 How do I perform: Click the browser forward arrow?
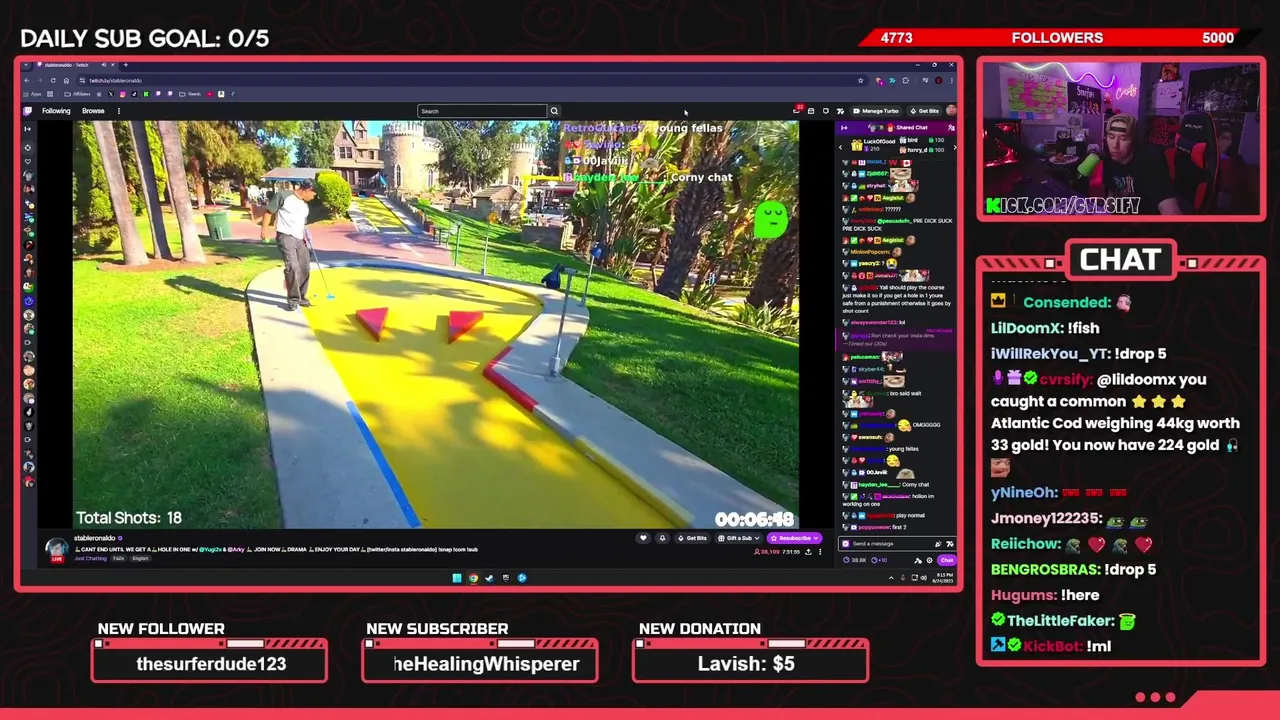[40, 80]
